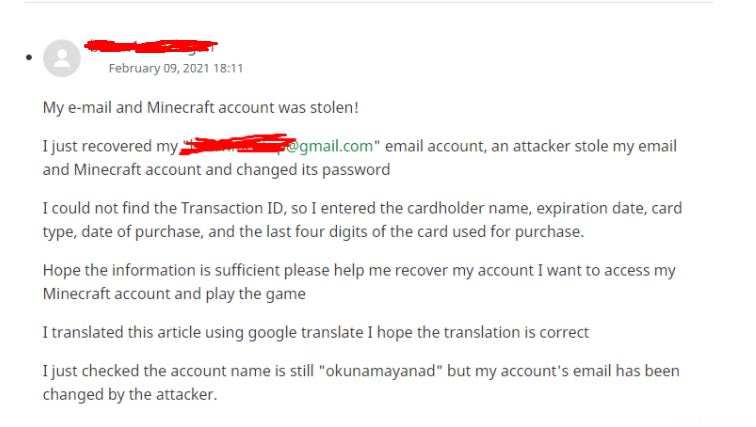Click the phrase "changed by the attacker."

tap(130, 395)
